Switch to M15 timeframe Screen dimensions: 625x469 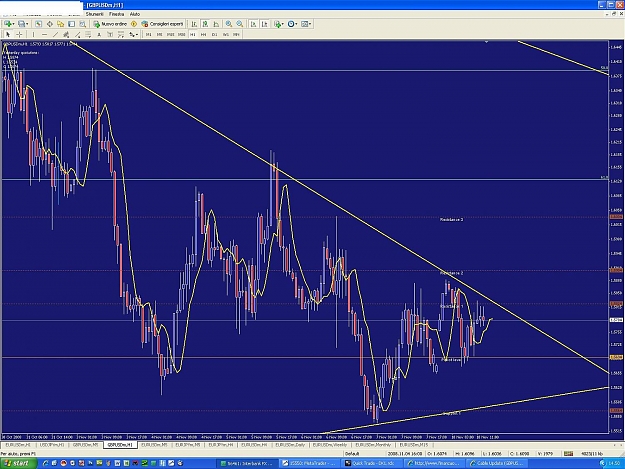point(171,35)
